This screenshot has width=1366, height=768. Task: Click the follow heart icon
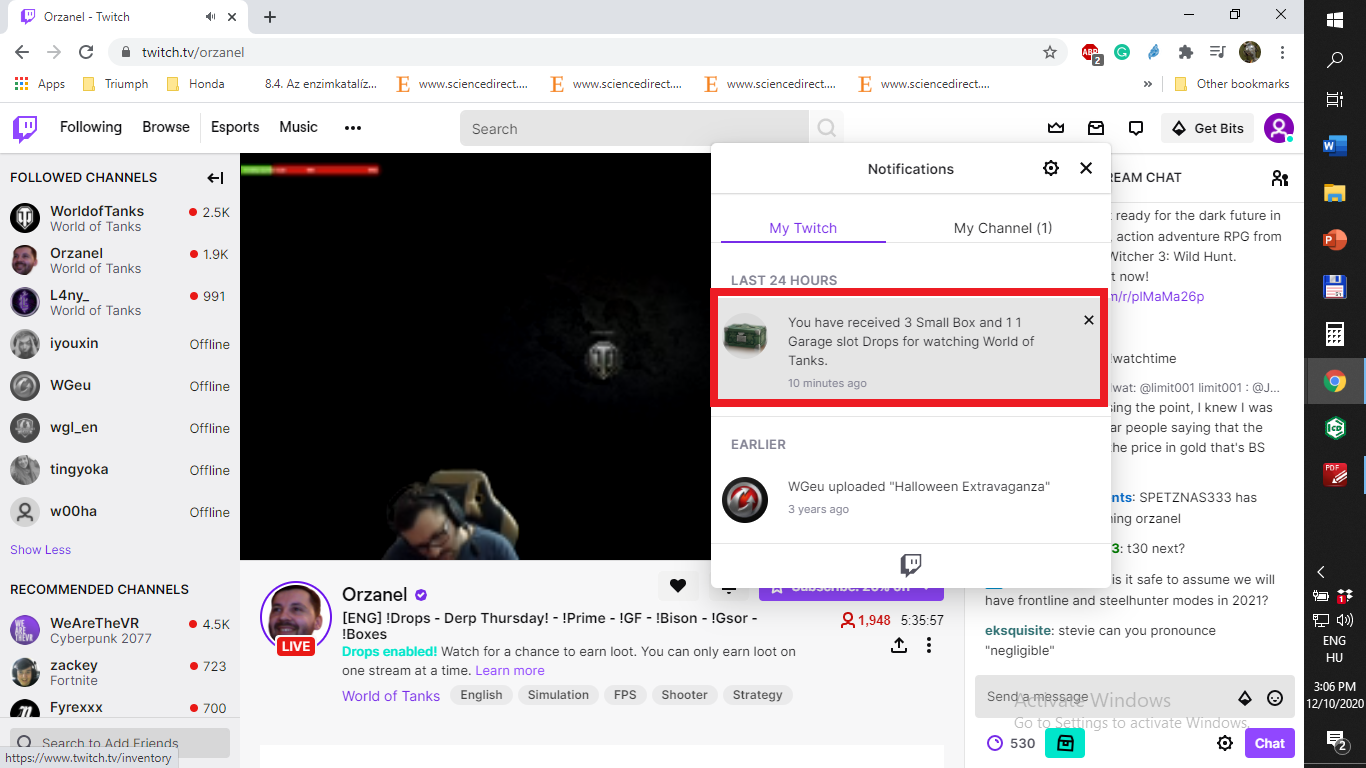point(678,586)
